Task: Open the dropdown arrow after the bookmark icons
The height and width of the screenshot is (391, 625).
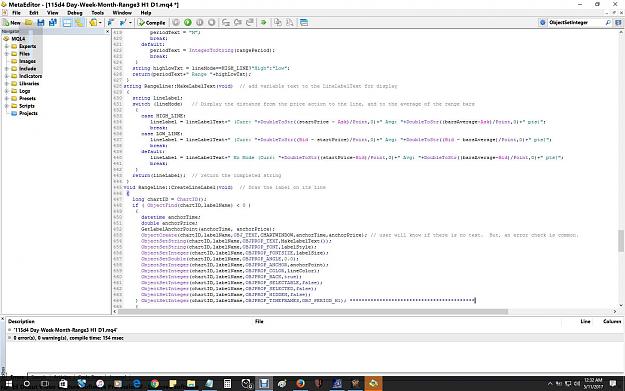Action: (x=130, y=23)
